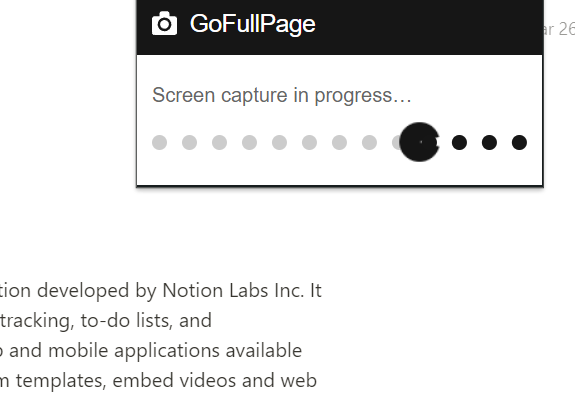Viewport: 575px width, 415px height.
Task: Click the middle black progress dot
Action: coord(489,143)
